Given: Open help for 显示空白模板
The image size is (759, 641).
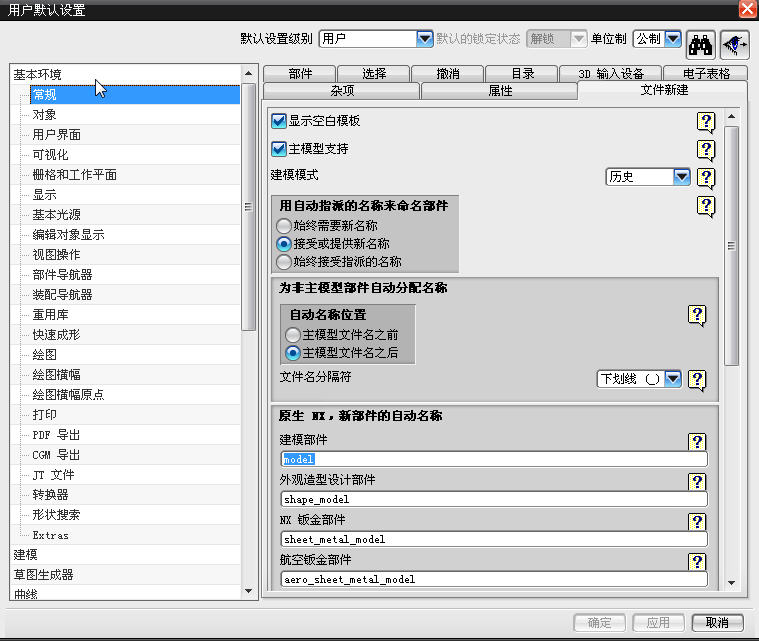Looking at the screenshot, I should click(x=706, y=122).
